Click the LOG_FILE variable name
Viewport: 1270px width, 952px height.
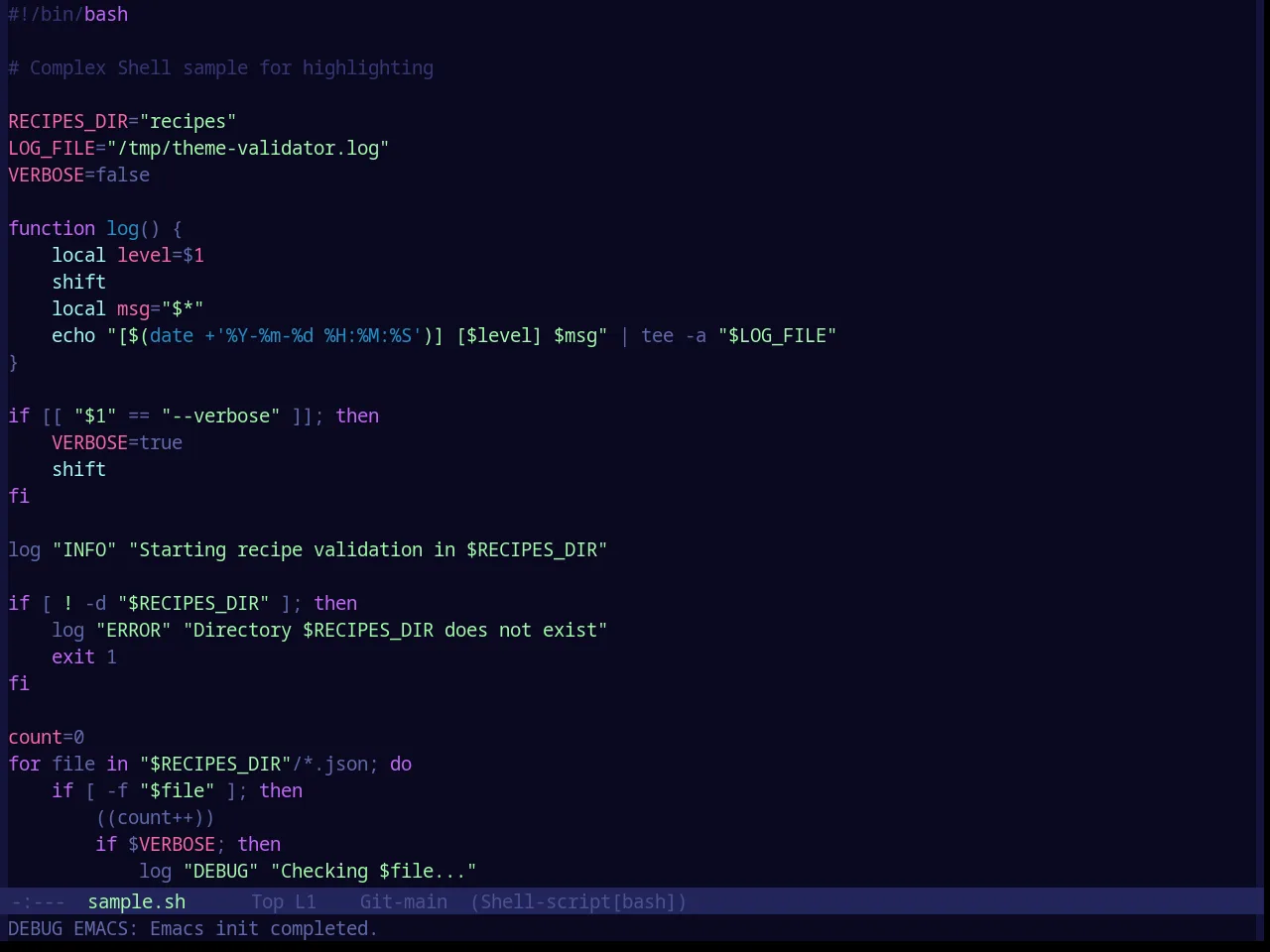coord(52,148)
